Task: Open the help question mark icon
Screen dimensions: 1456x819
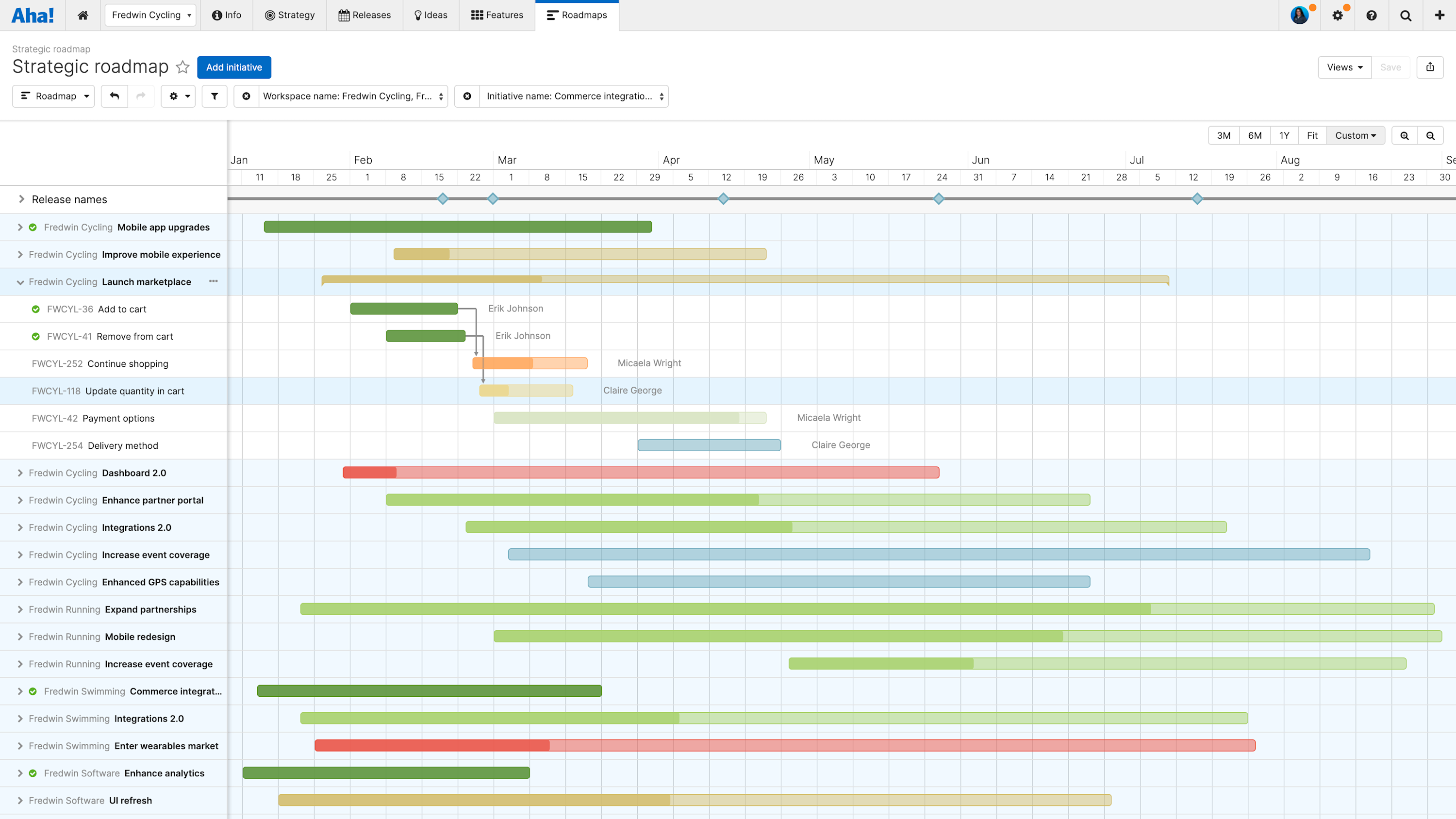Action: (1371, 15)
